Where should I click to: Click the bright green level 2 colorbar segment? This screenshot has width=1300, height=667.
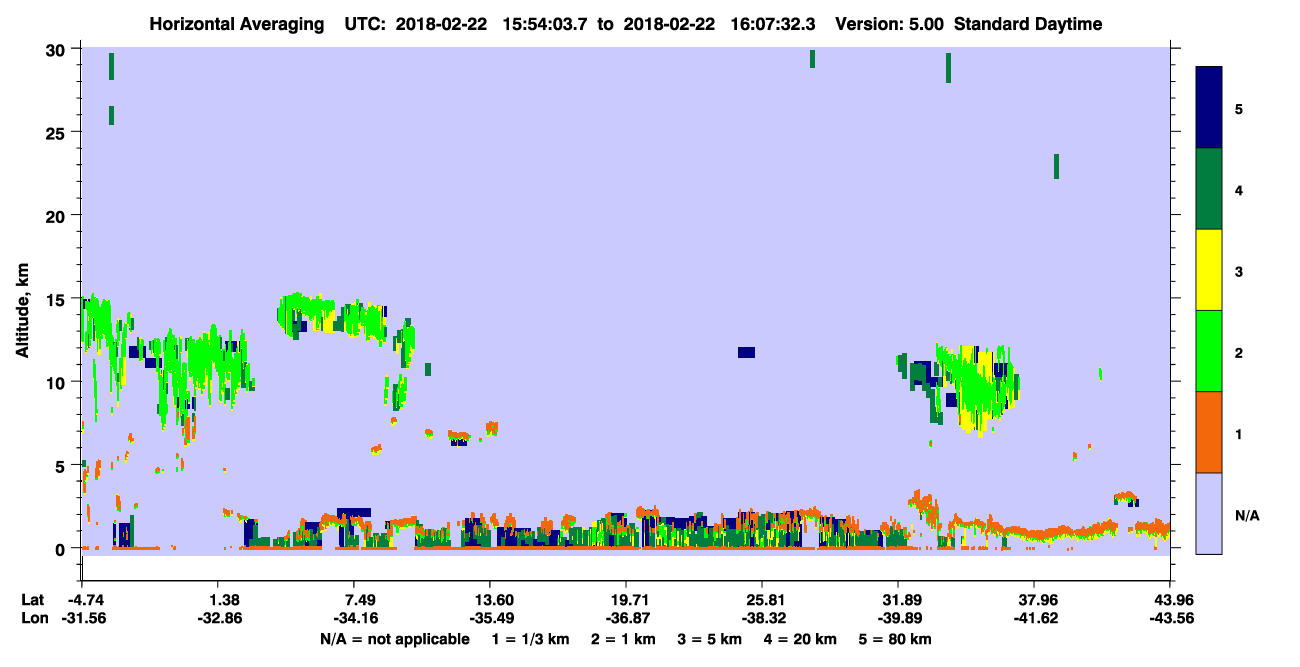click(1209, 351)
